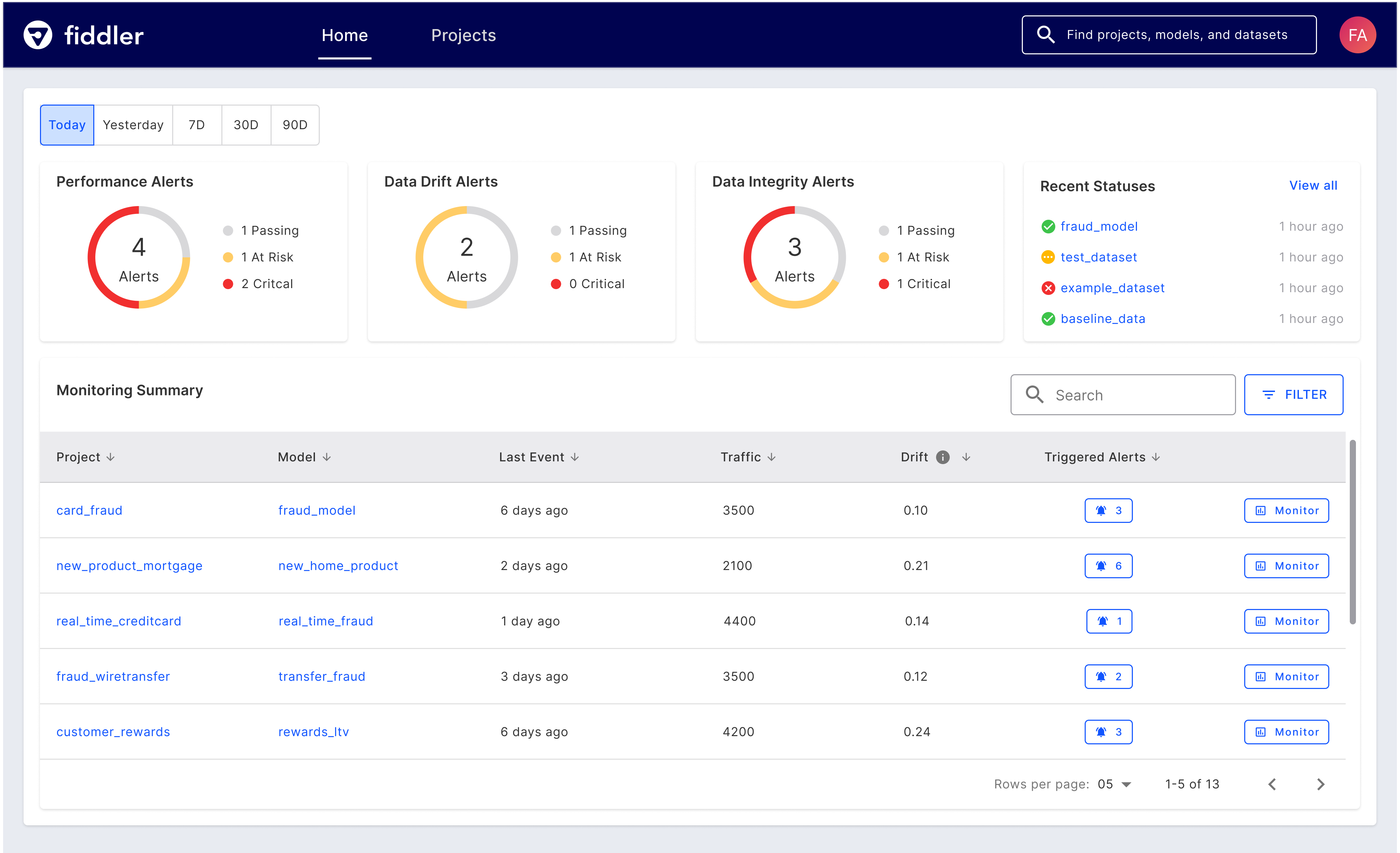This screenshot has width=1400, height=853.
Task: Click the FILTER button
Action: click(1293, 395)
